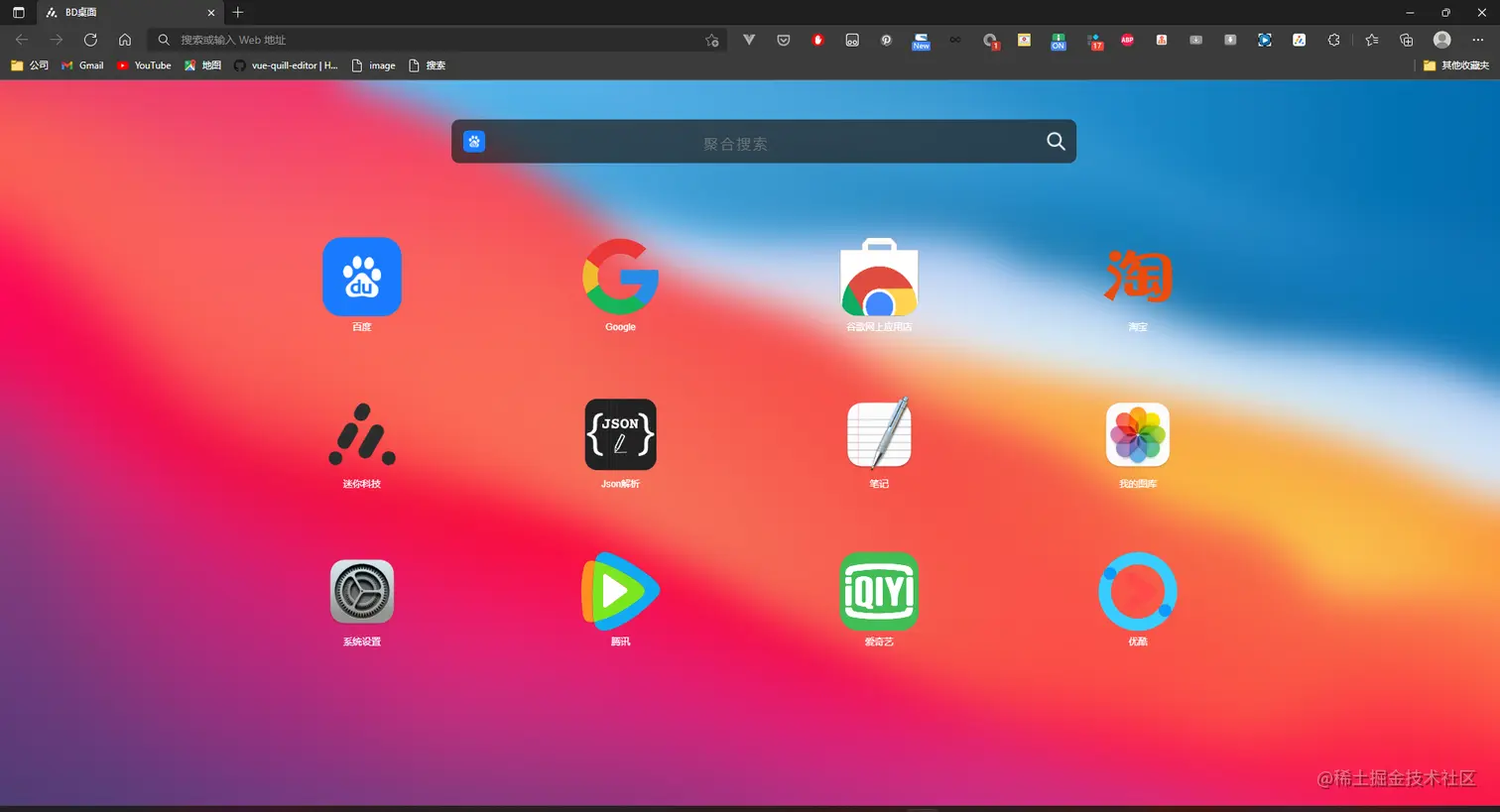
Task: Open a new tab with plus button
Action: (x=238, y=13)
